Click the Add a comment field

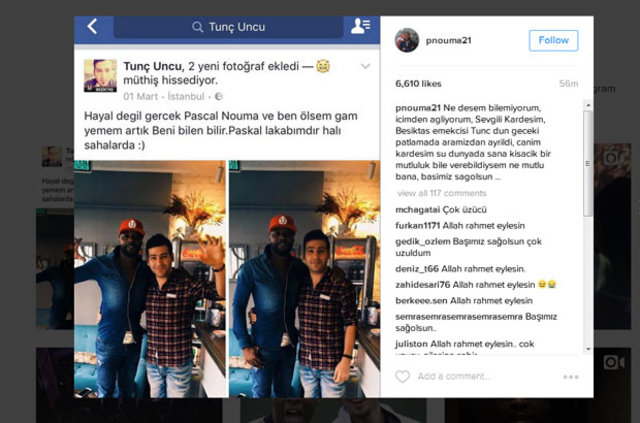coord(484,376)
